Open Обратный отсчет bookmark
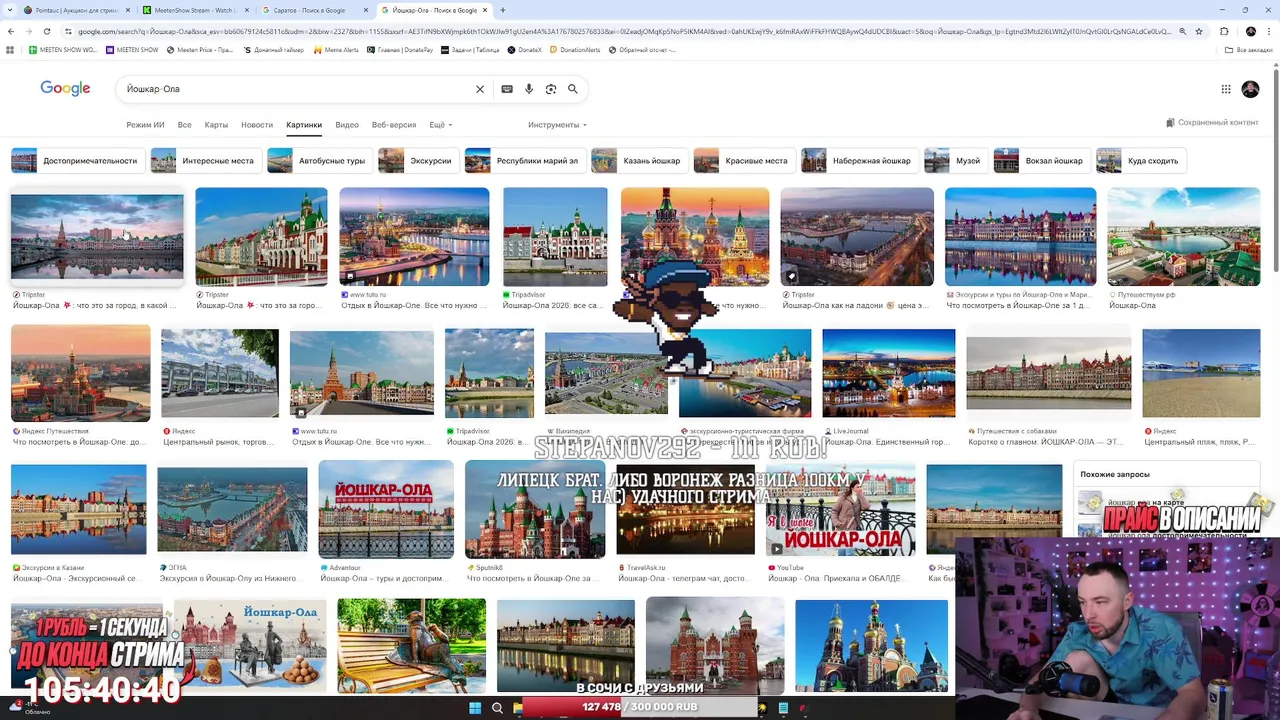The height and width of the screenshot is (720, 1280). click(641, 49)
